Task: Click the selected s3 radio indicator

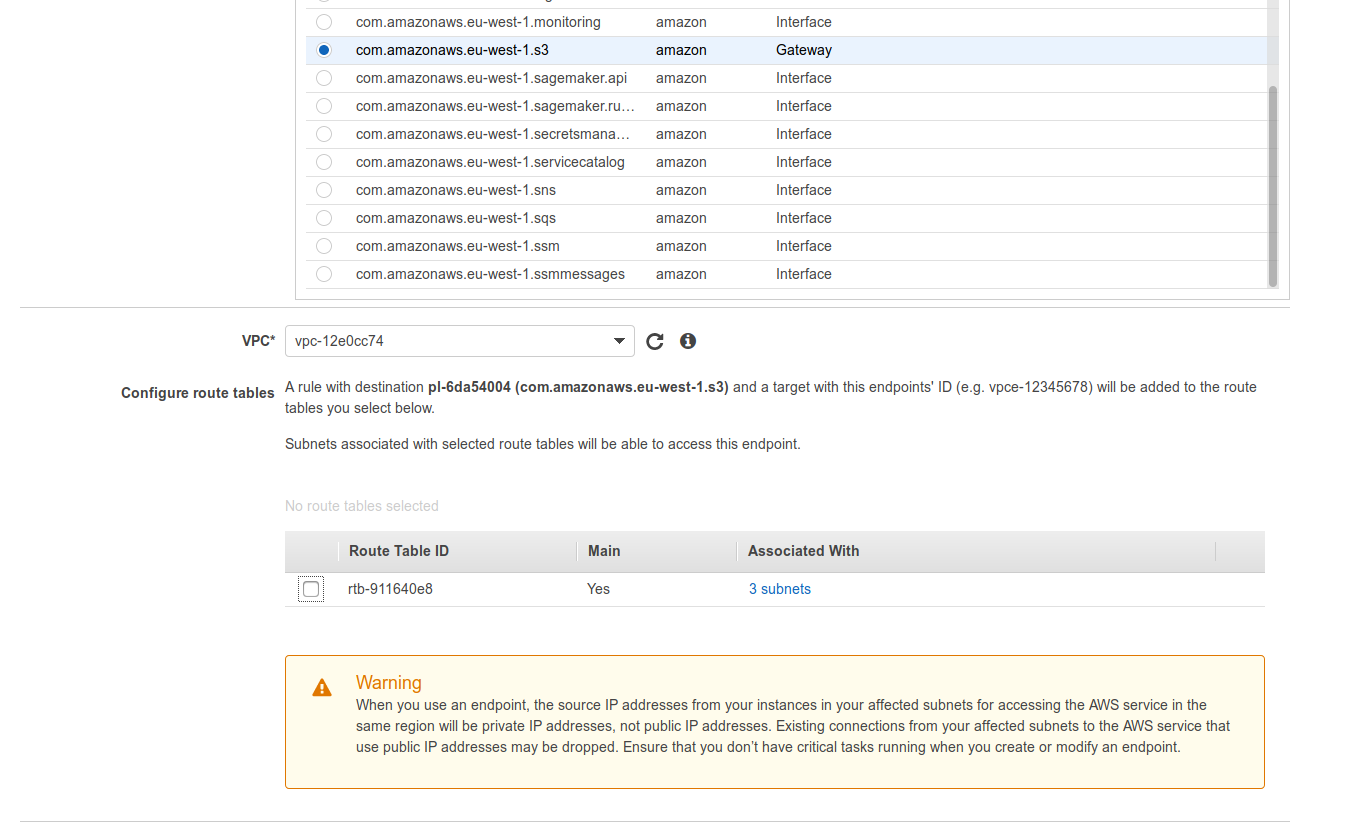Action: (x=323, y=49)
